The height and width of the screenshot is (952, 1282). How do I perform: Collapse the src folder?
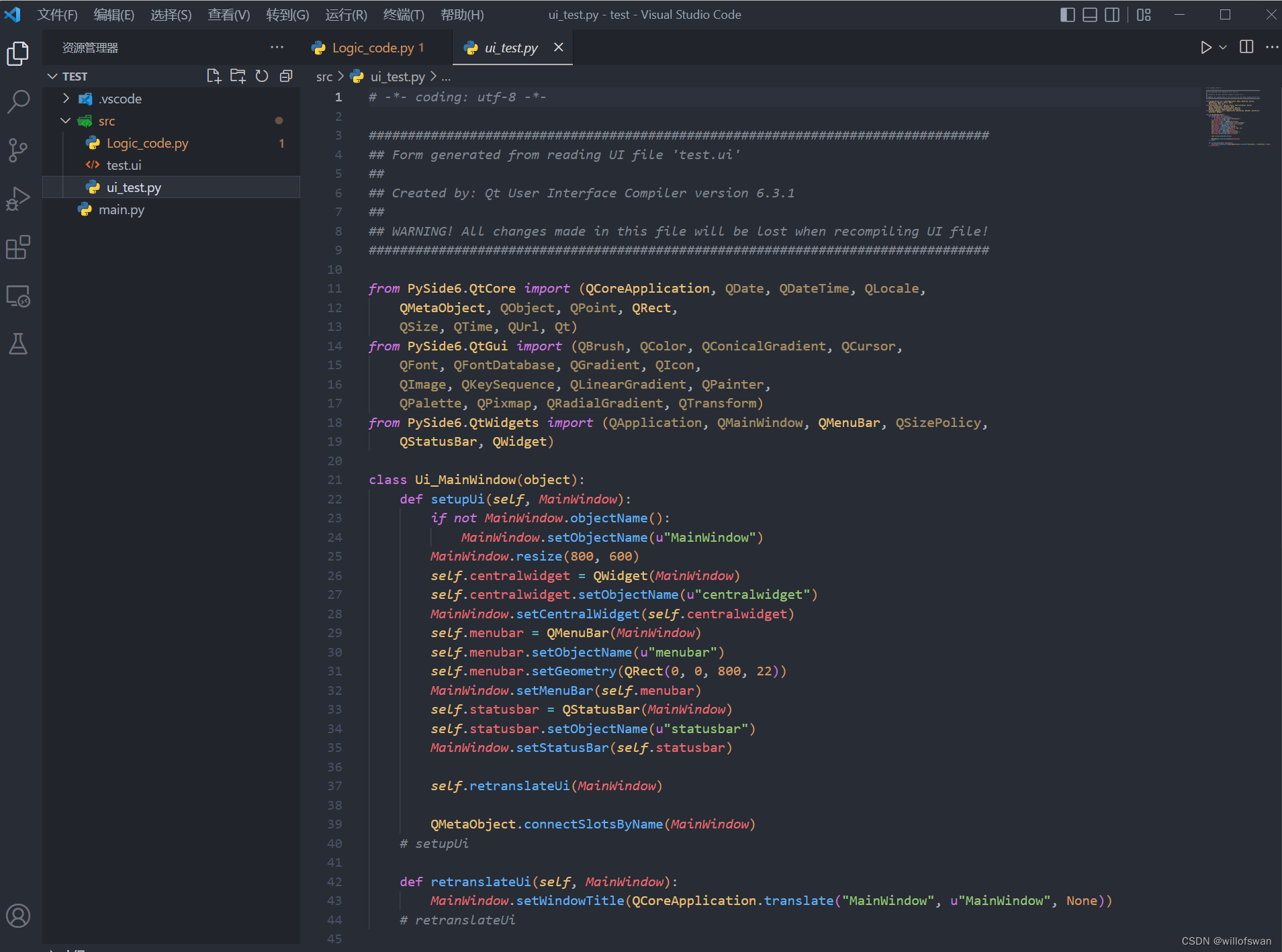click(66, 121)
